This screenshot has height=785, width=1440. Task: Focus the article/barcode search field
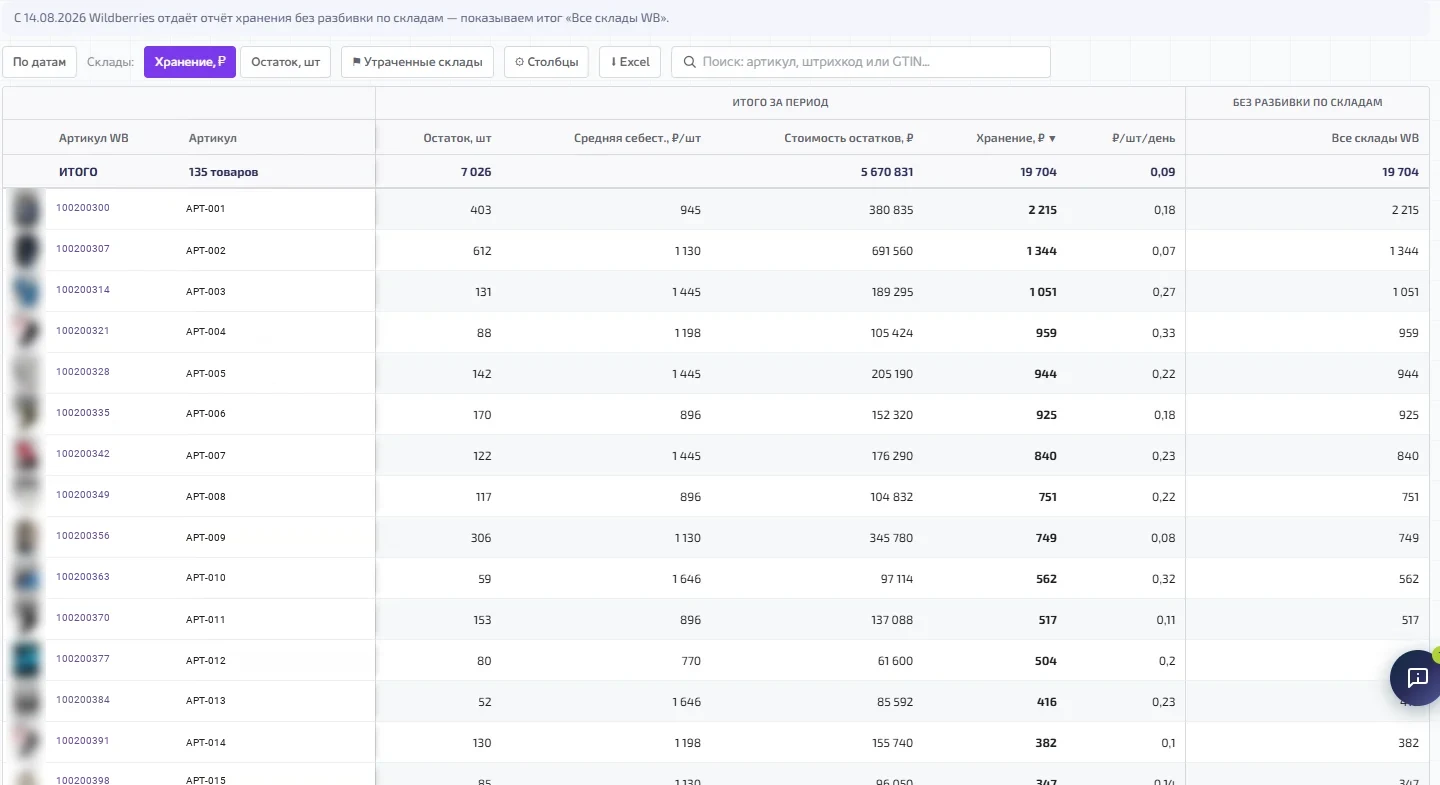coord(861,62)
